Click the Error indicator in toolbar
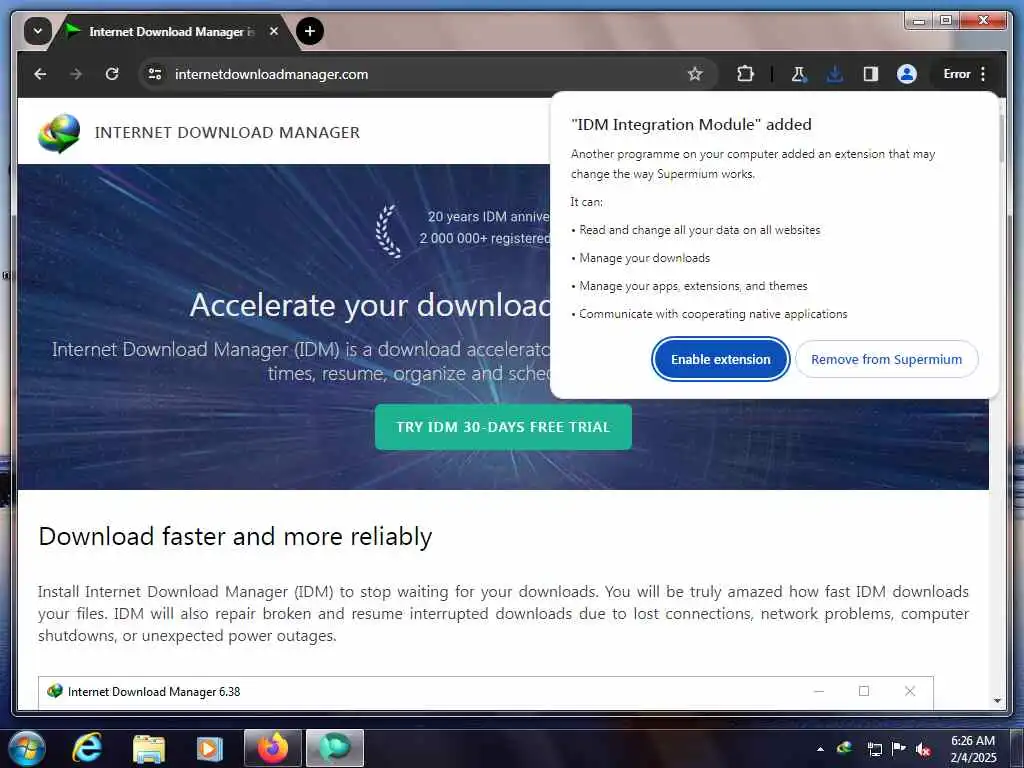Viewport: 1024px width, 768px height. [x=957, y=74]
